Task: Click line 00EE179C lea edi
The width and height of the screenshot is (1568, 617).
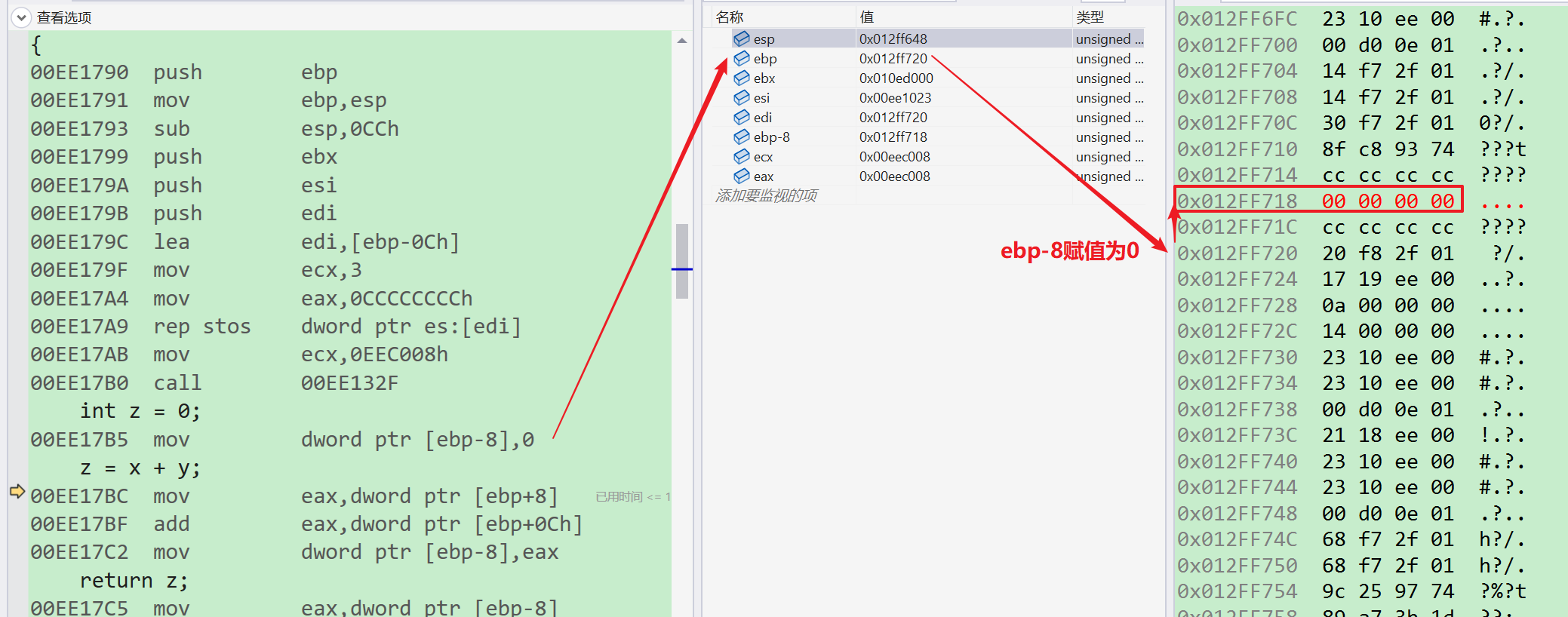Action: [x=244, y=242]
